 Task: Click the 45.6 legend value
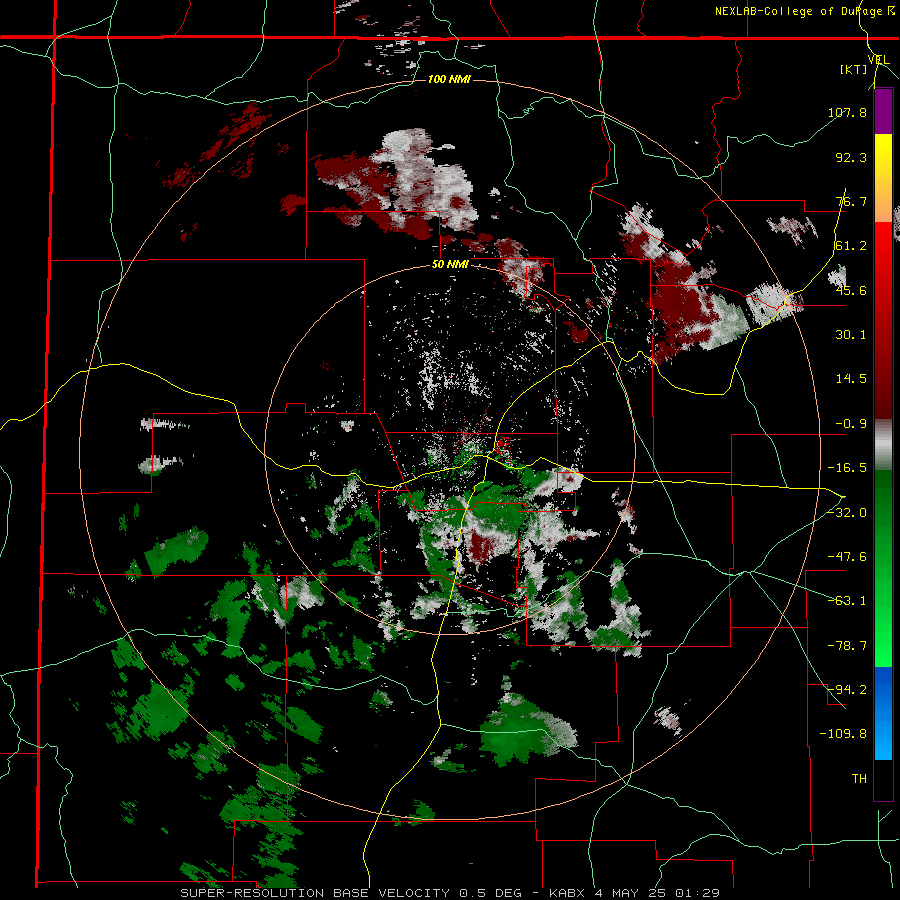[x=851, y=290]
